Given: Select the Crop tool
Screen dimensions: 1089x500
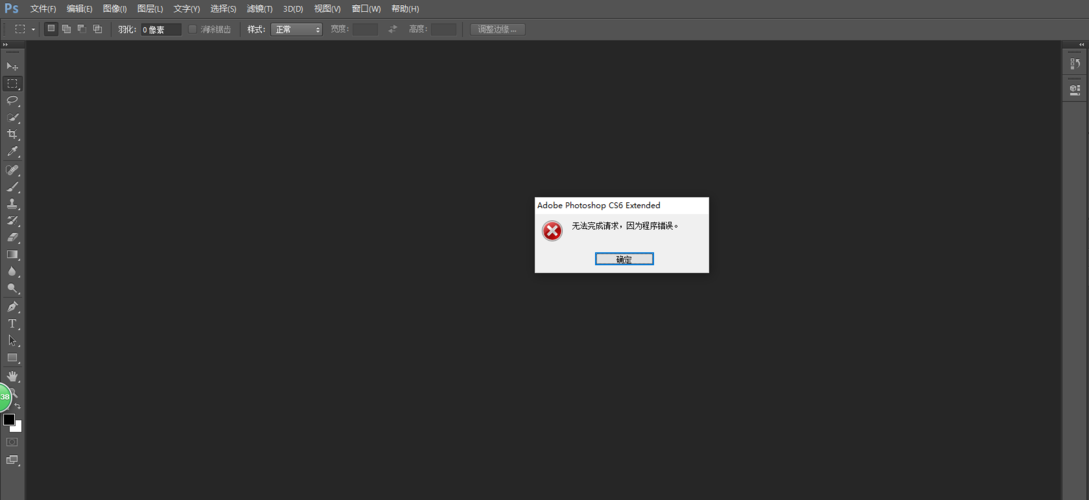Looking at the screenshot, I should [13, 134].
